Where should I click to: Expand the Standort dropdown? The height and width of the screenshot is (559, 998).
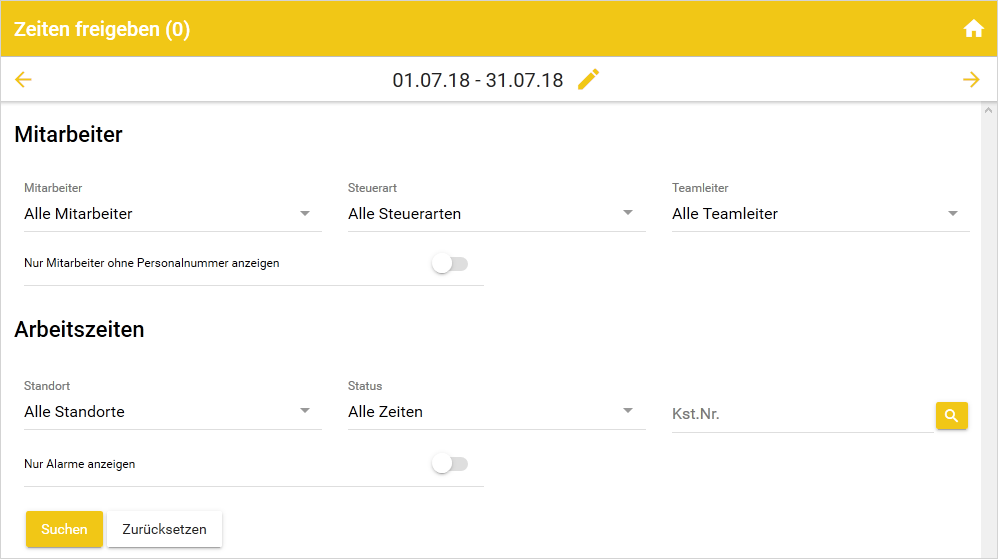coord(172,412)
